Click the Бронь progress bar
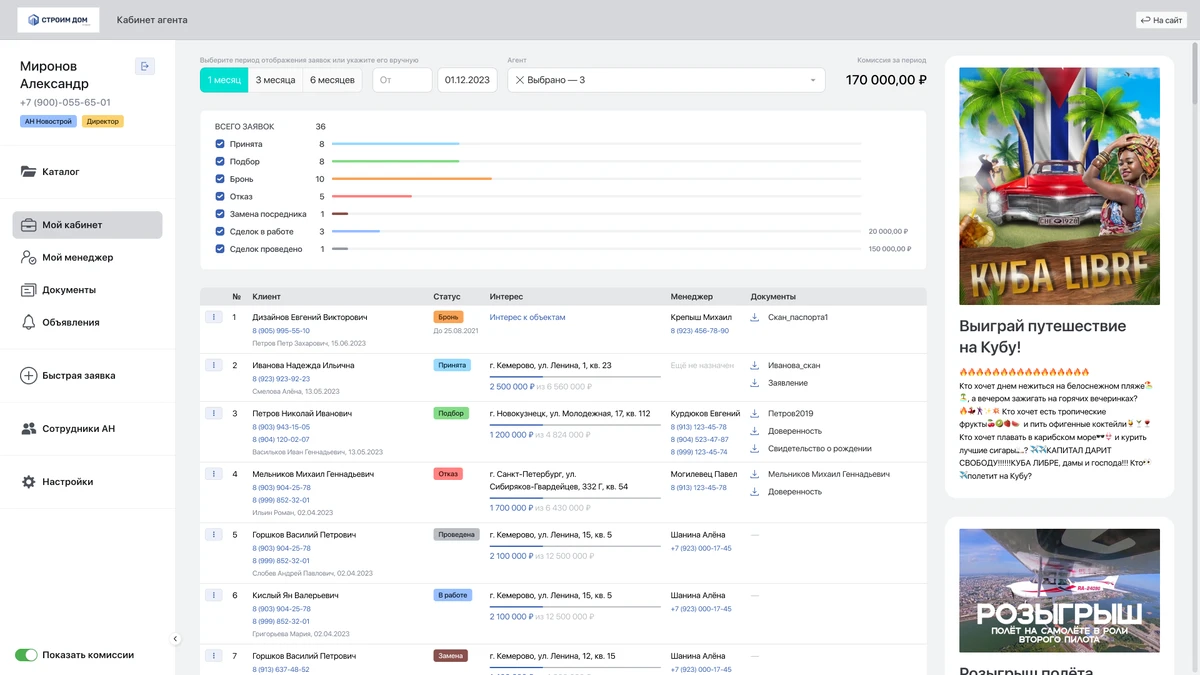The height and width of the screenshot is (675, 1200). click(411, 179)
